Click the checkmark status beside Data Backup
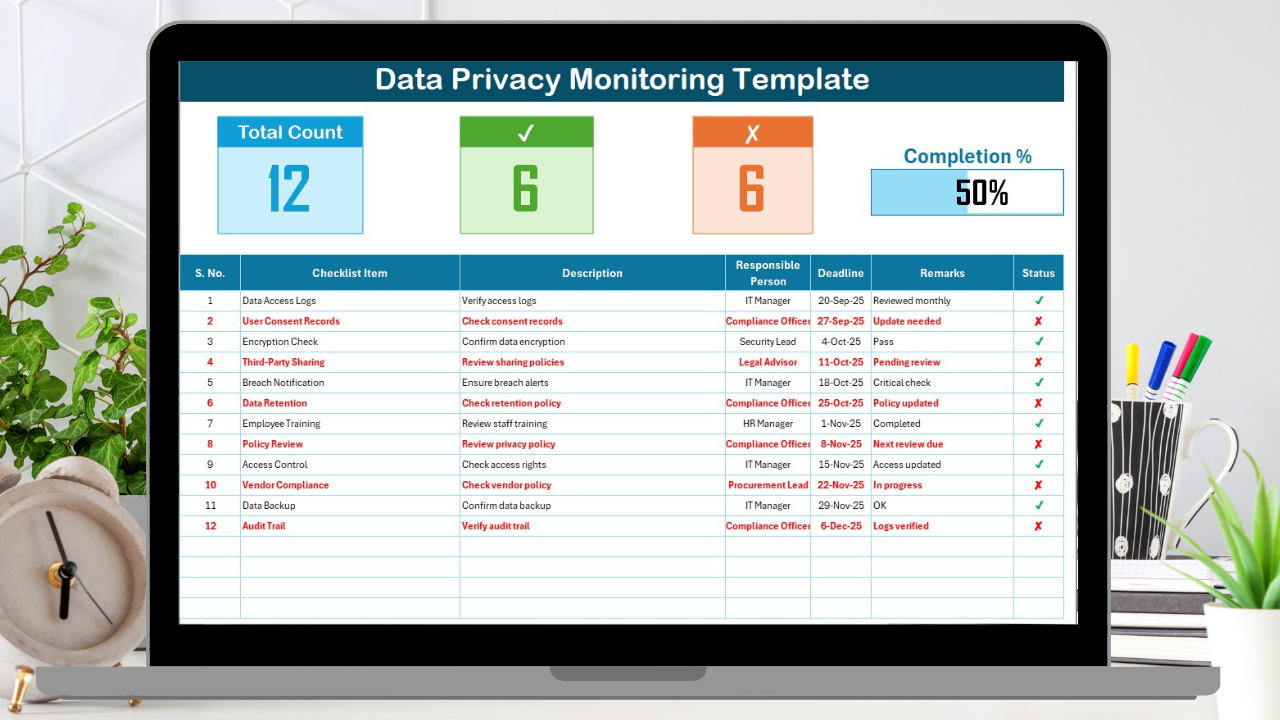 (x=1038, y=505)
